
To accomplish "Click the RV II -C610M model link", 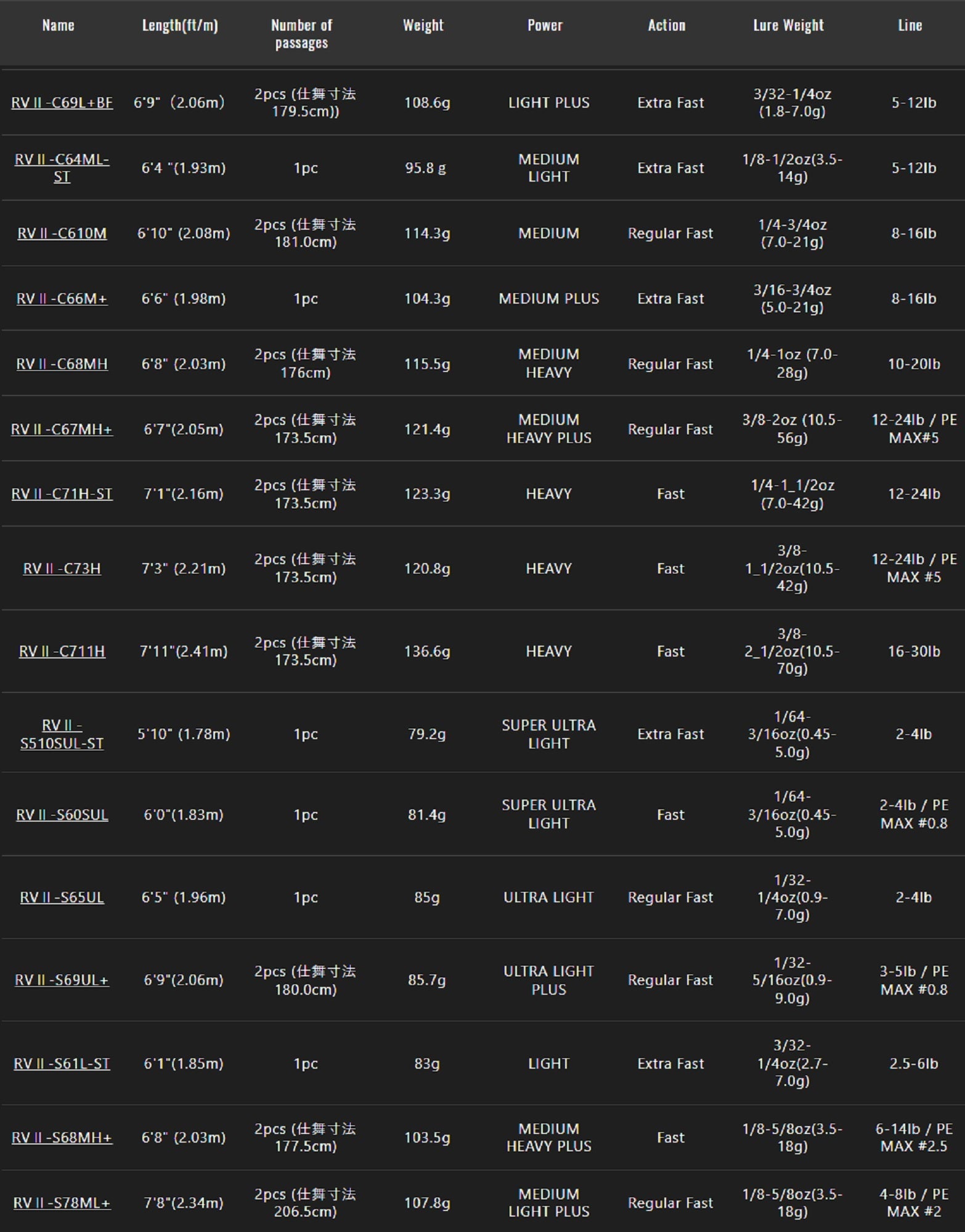I will tap(62, 233).
